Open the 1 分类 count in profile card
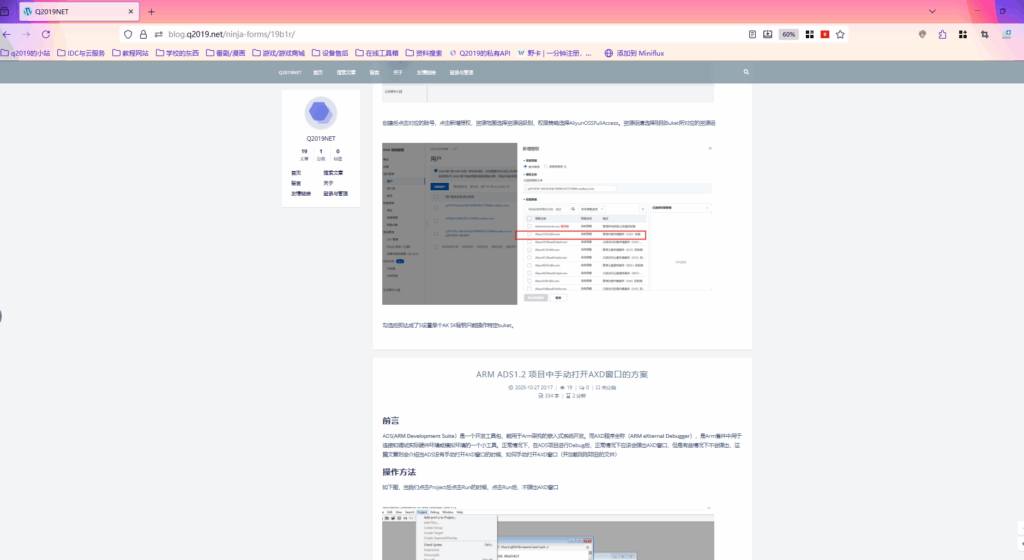 click(321, 155)
